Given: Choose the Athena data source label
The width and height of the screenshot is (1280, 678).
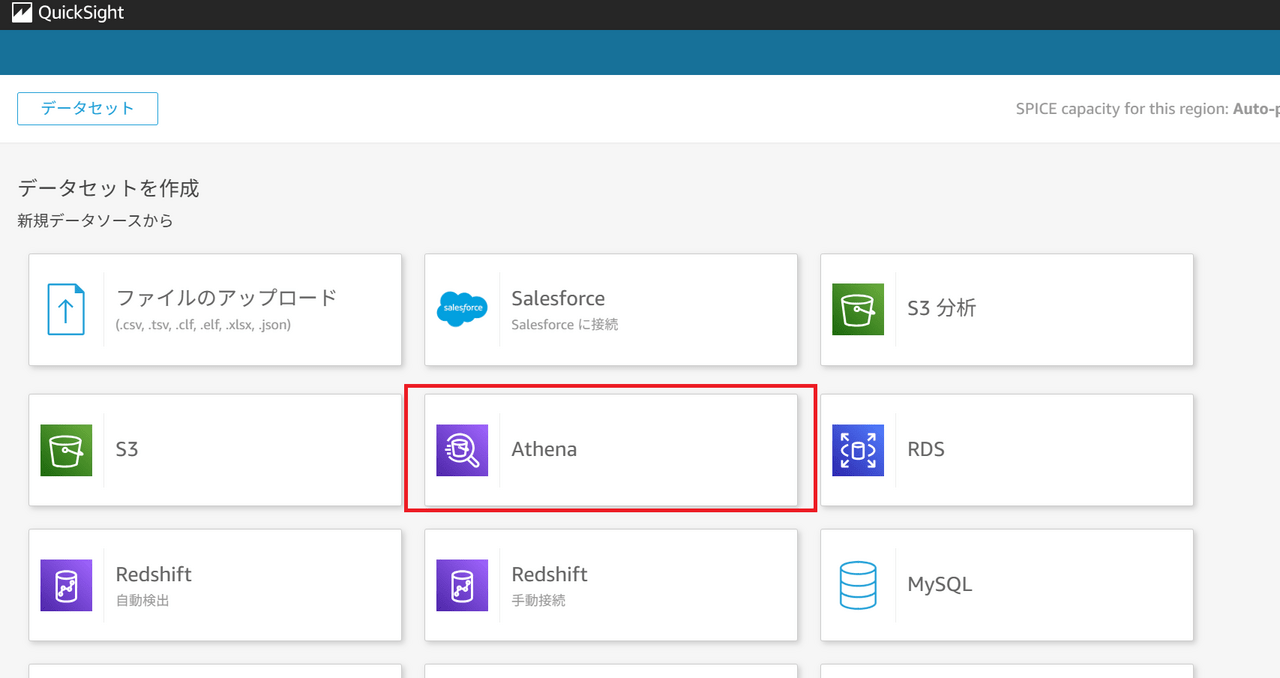Looking at the screenshot, I should click(544, 449).
